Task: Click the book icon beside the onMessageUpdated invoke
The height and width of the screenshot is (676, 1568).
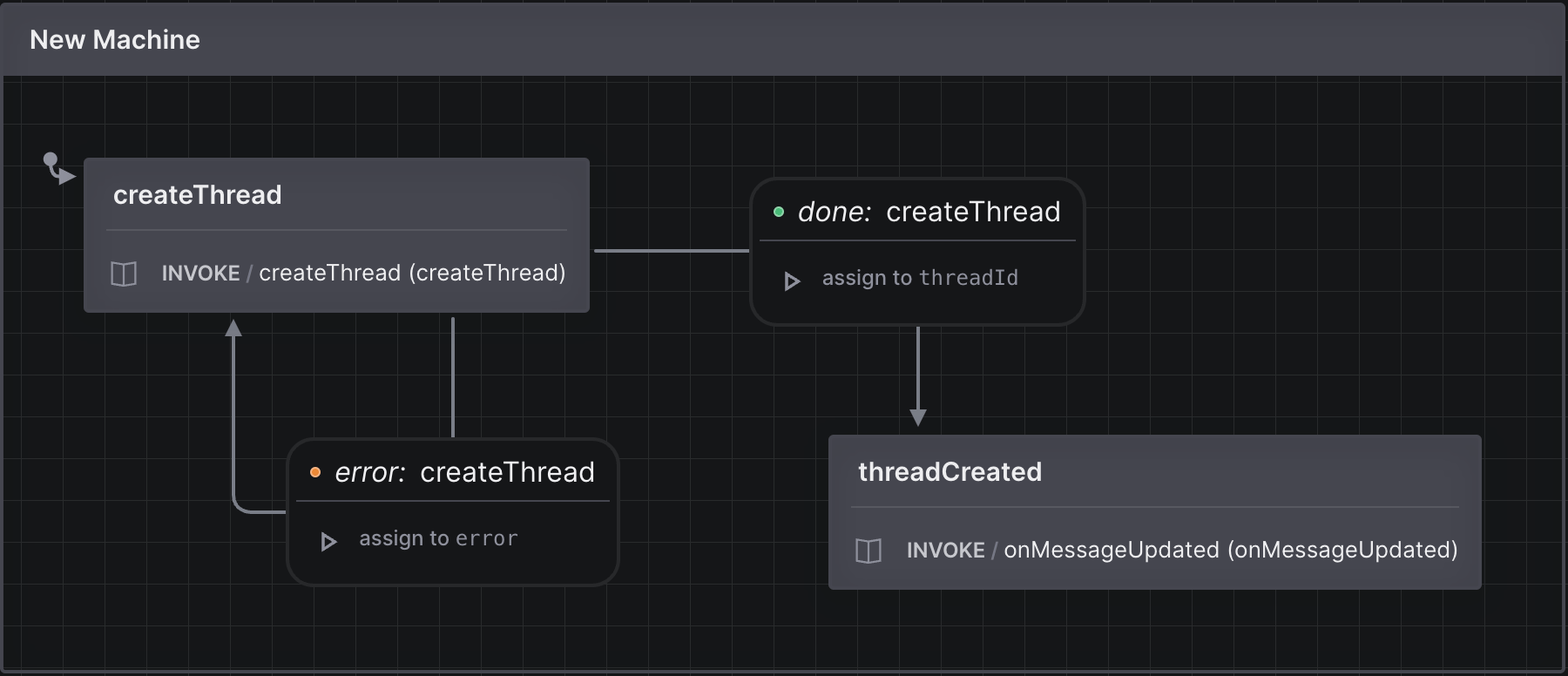Action: pos(868,551)
